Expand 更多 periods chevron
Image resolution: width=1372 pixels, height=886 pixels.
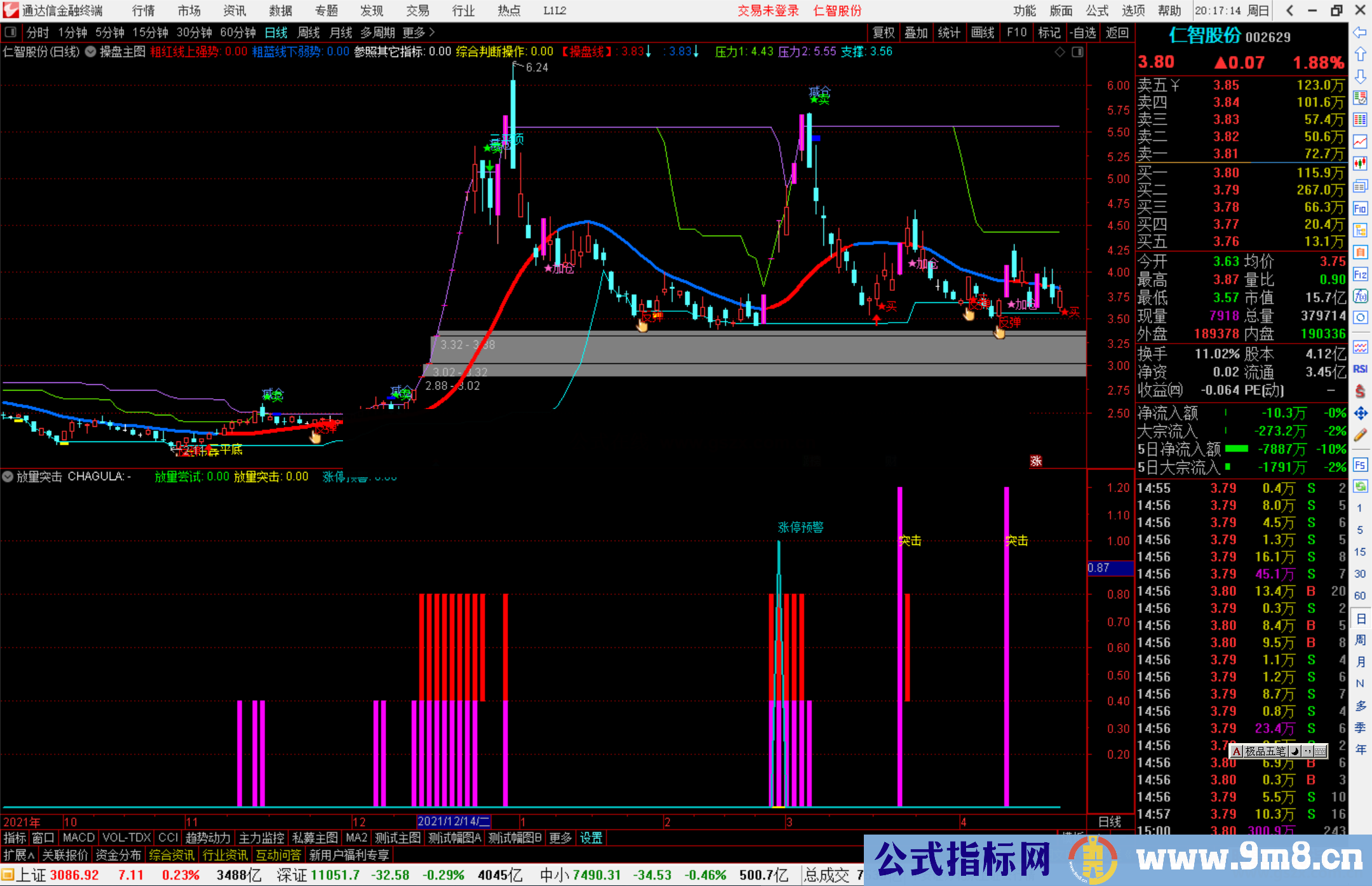pyautogui.click(x=433, y=32)
